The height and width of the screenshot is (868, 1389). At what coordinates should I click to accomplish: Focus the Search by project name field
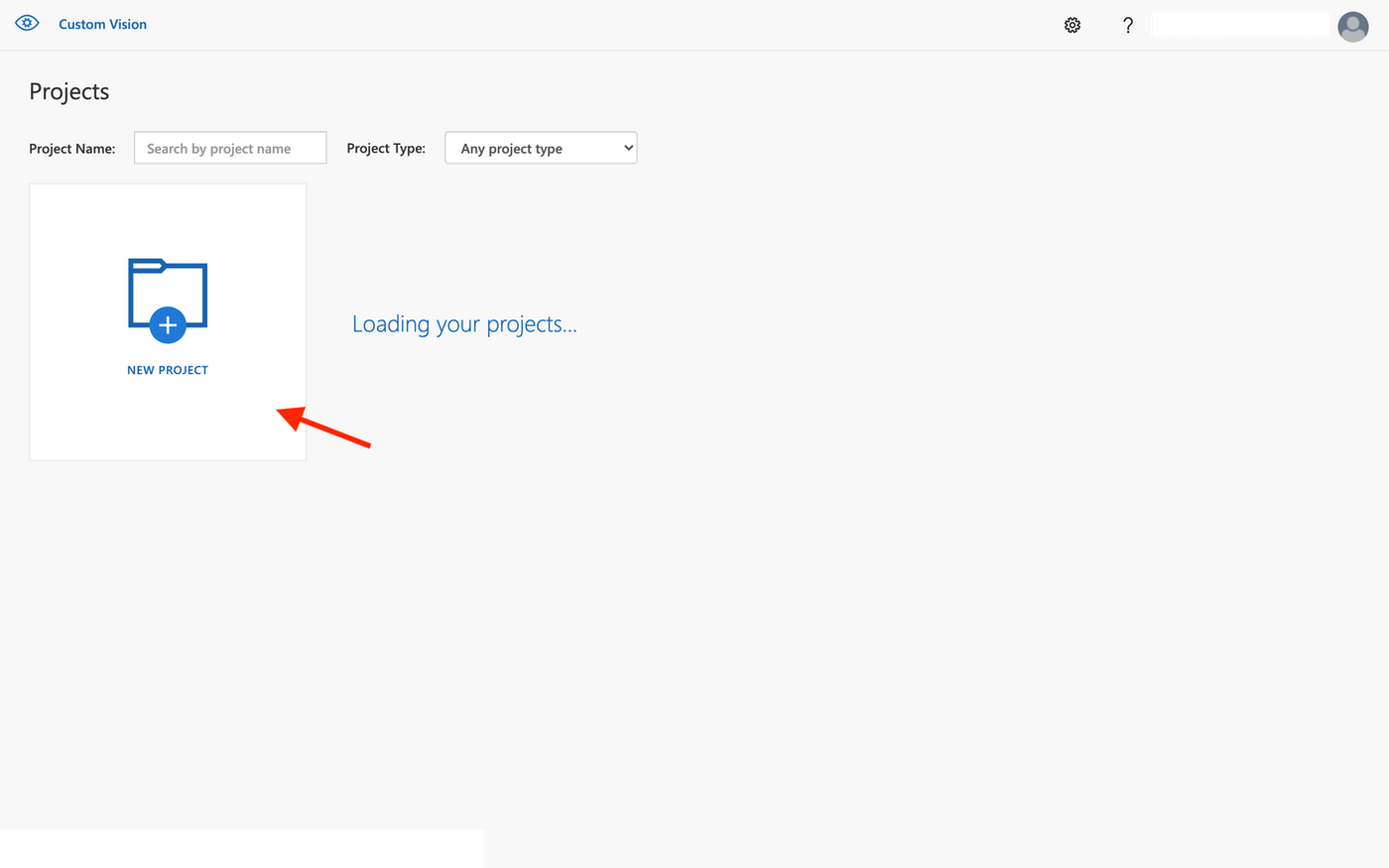tap(230, 148)
